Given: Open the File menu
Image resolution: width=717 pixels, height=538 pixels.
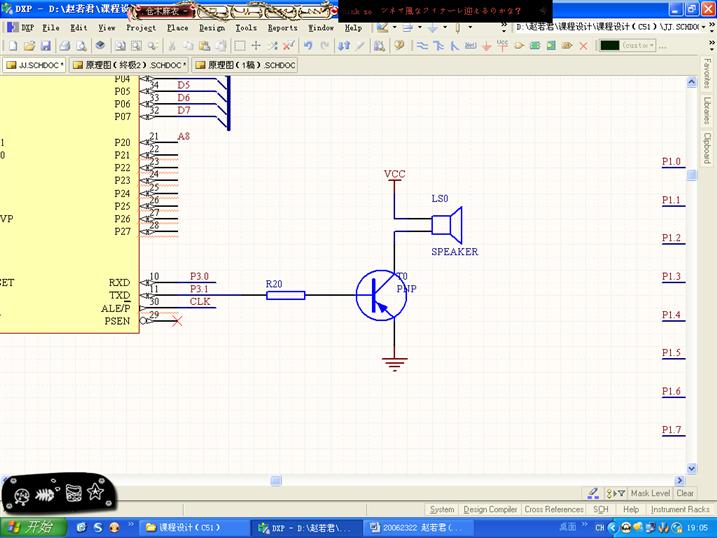Looking at the screenshot, I should [x=51, y=28].
